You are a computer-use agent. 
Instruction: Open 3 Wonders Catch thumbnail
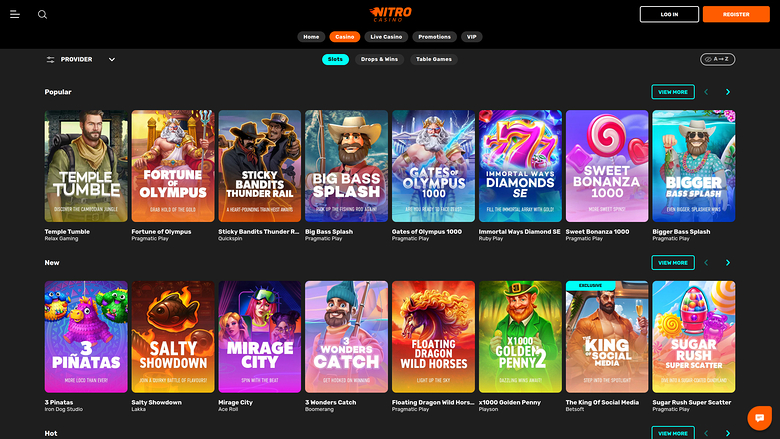click(x=347, y=337)
